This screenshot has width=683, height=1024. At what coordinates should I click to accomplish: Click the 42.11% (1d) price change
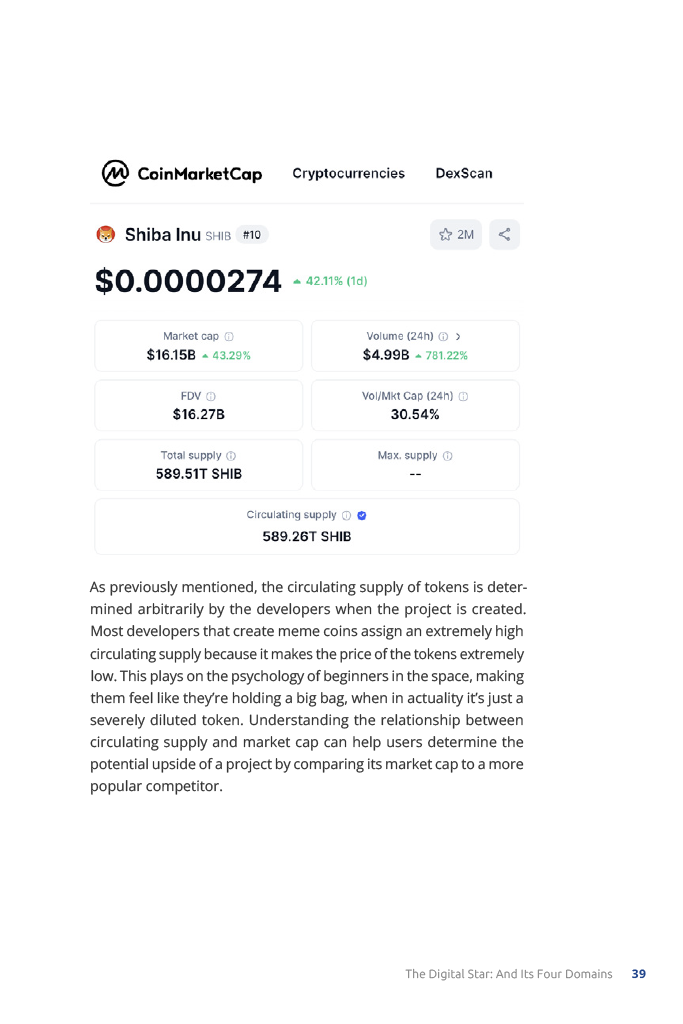331,281
